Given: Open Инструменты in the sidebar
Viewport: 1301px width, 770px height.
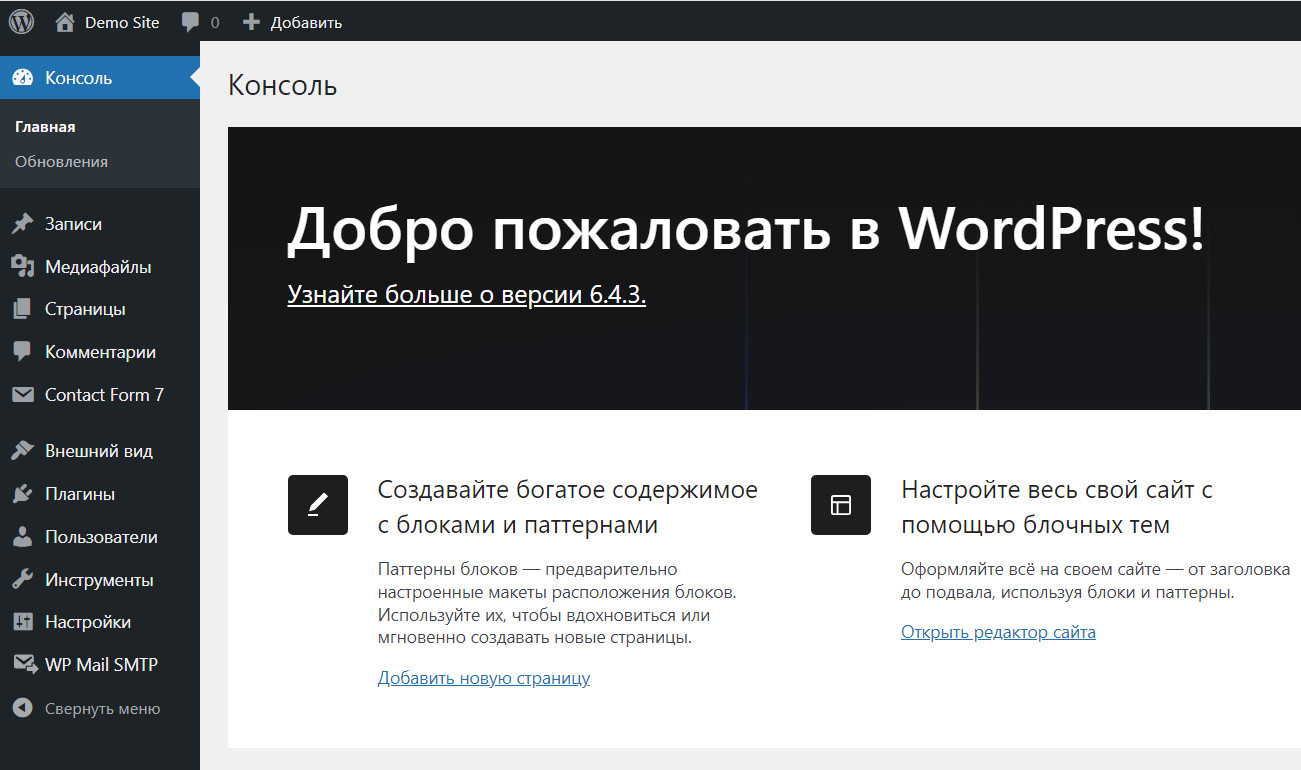Looking at the screenshot, I should pos(100,580).
